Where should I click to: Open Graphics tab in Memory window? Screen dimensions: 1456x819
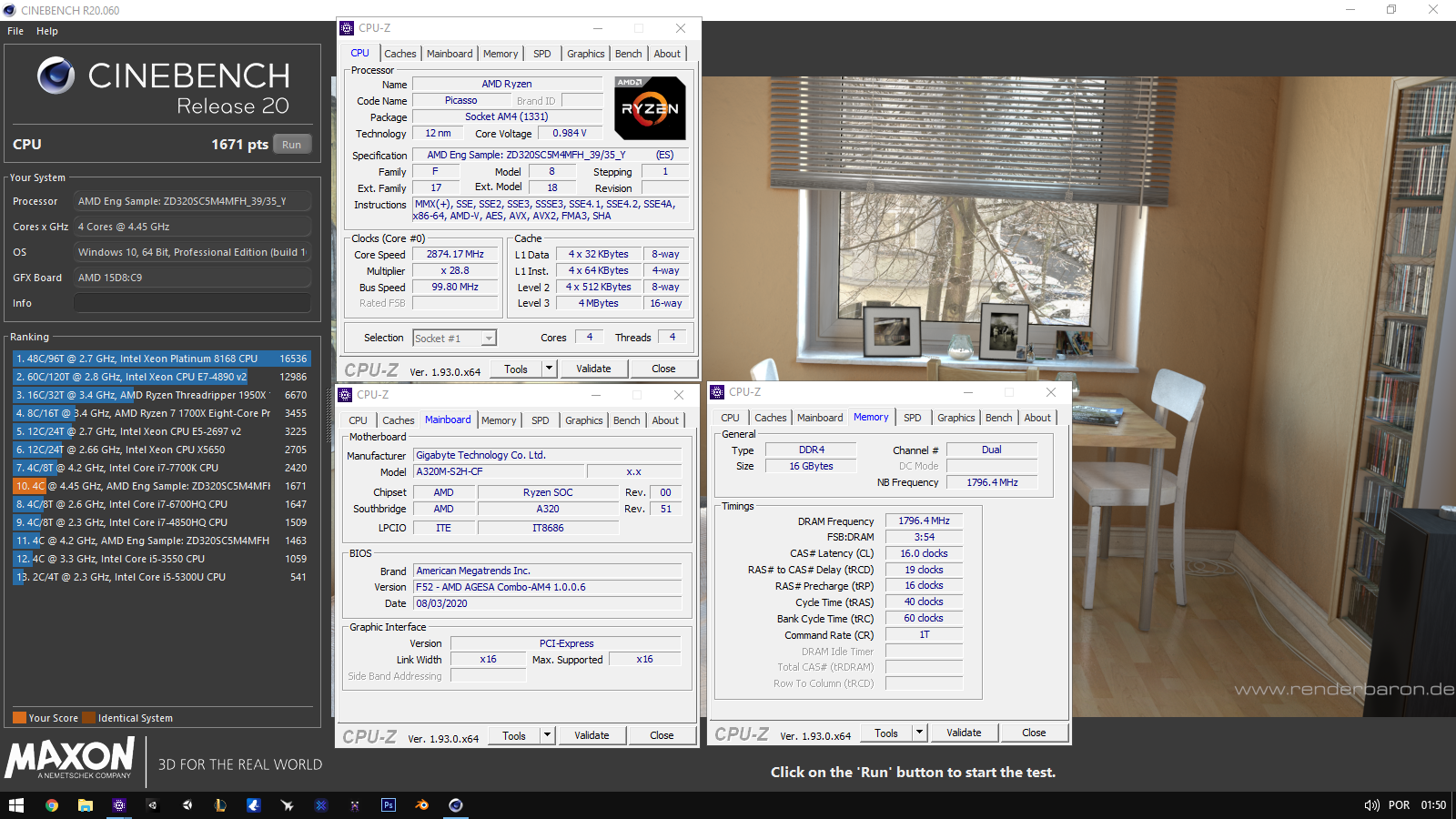955,418
